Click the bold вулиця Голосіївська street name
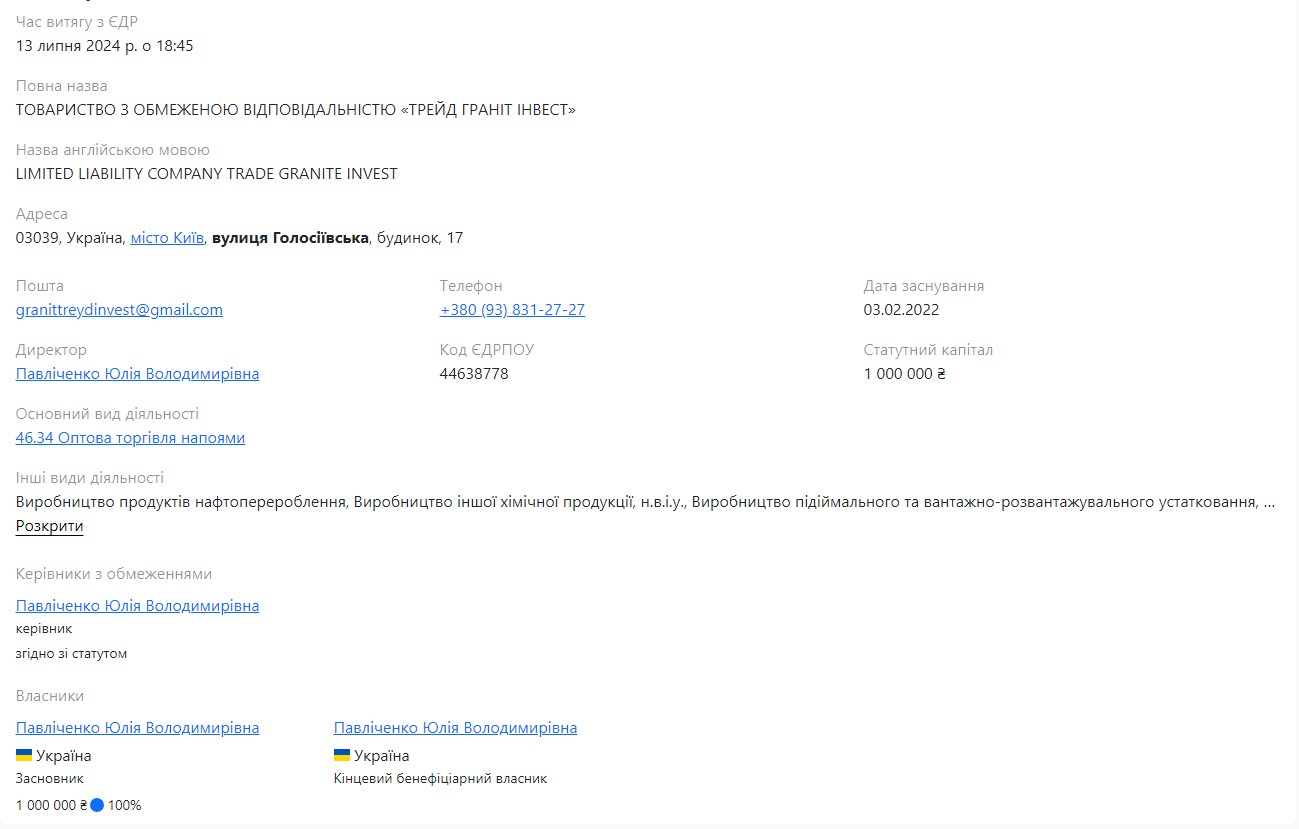Screen dimensions: 1299x829 tap(290, 238)
